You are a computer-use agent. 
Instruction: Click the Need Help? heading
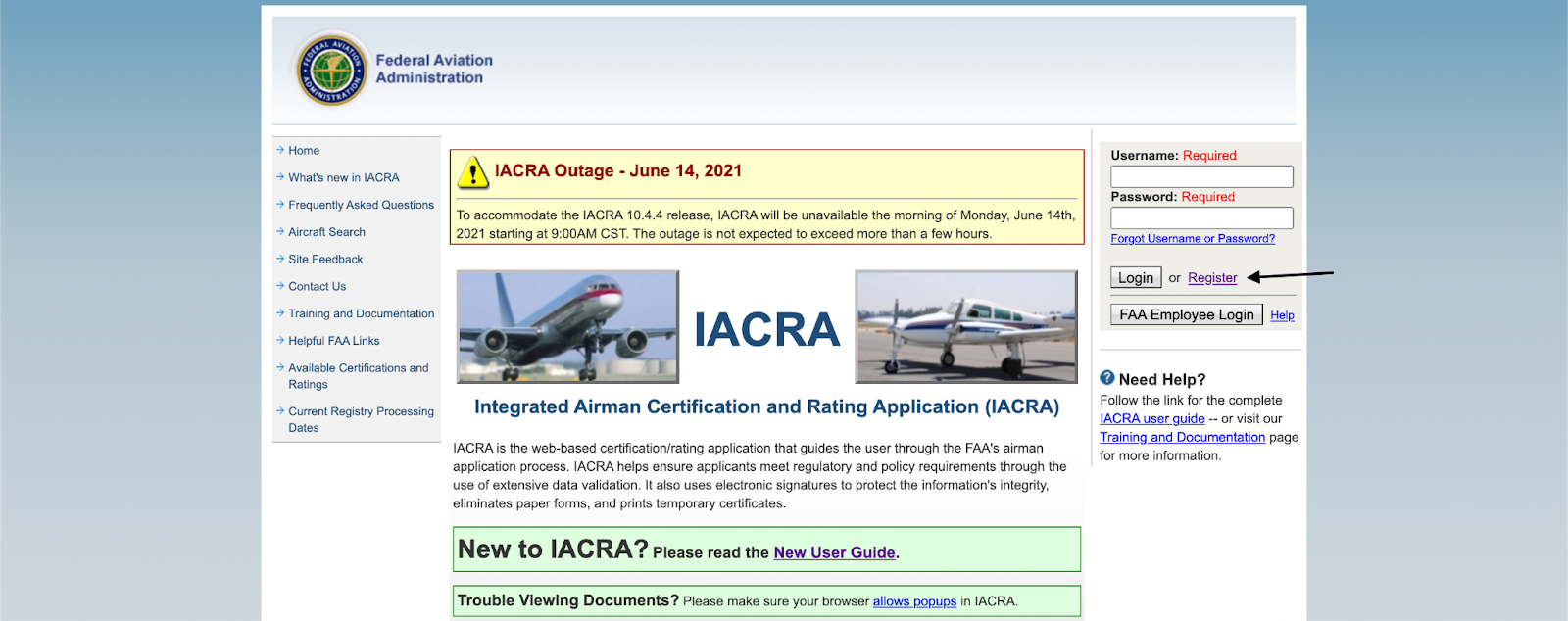point(1162,379)
